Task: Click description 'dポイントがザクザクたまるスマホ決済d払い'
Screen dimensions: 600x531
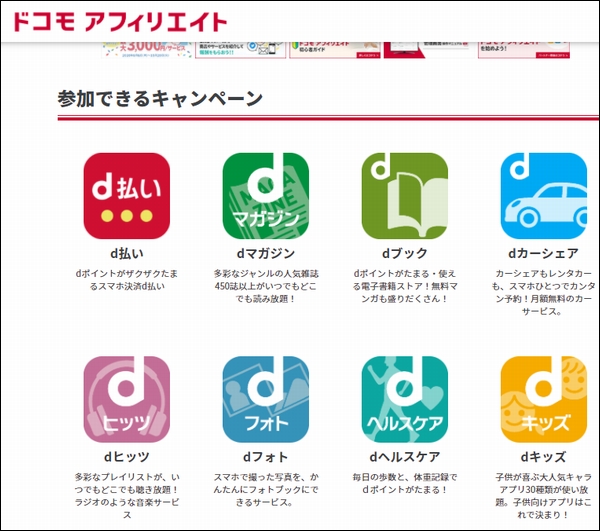Action: click(127, 280)
